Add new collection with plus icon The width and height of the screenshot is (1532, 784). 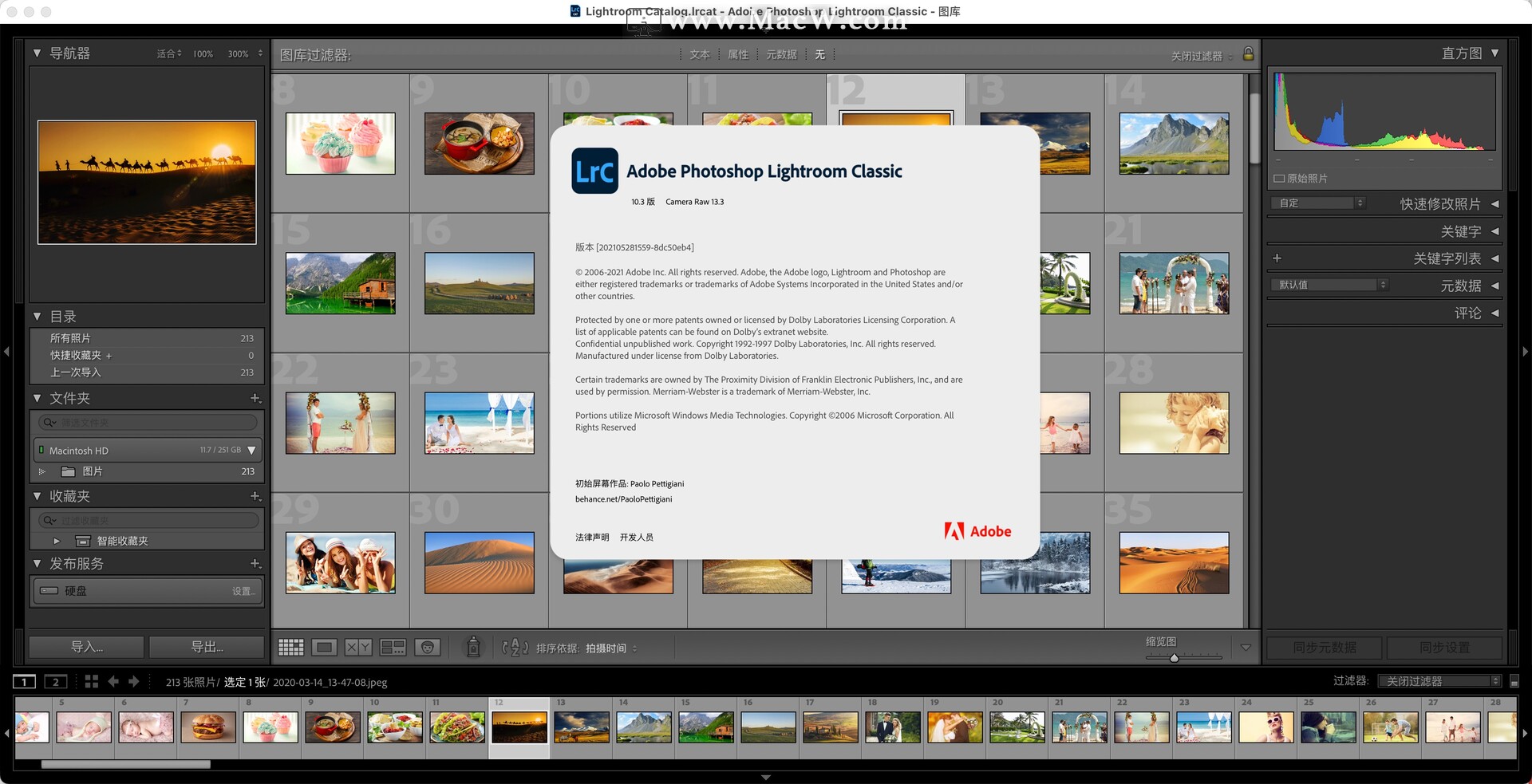255,496
